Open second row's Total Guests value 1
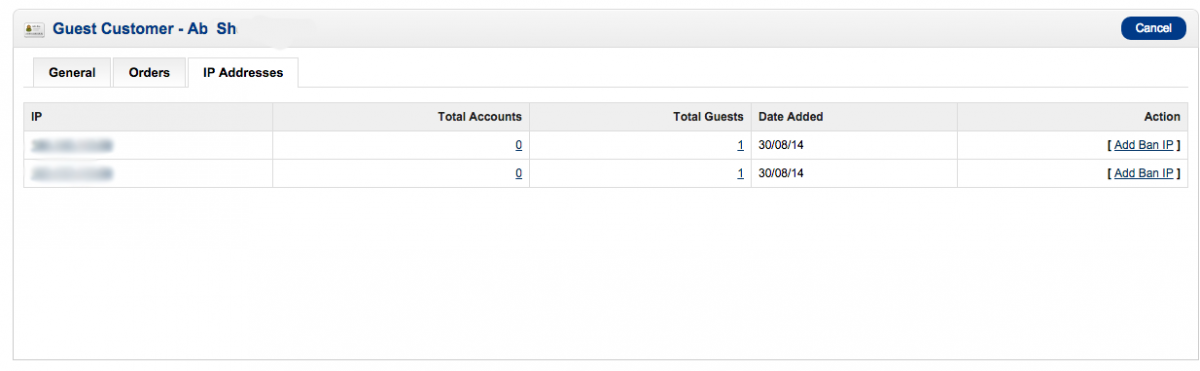 [x=740, y=173]
